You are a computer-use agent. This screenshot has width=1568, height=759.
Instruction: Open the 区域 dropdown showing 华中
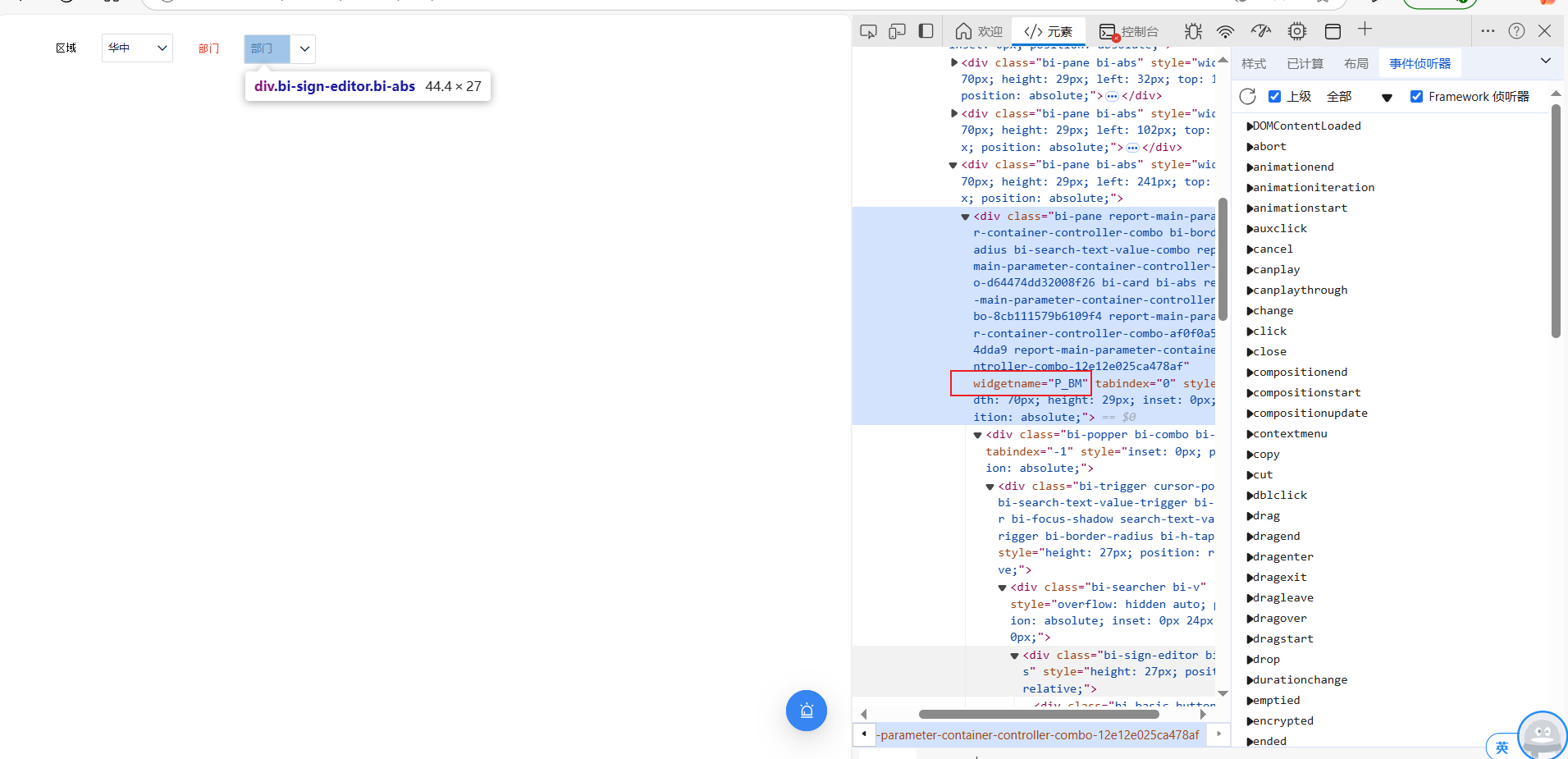point(137,48)
